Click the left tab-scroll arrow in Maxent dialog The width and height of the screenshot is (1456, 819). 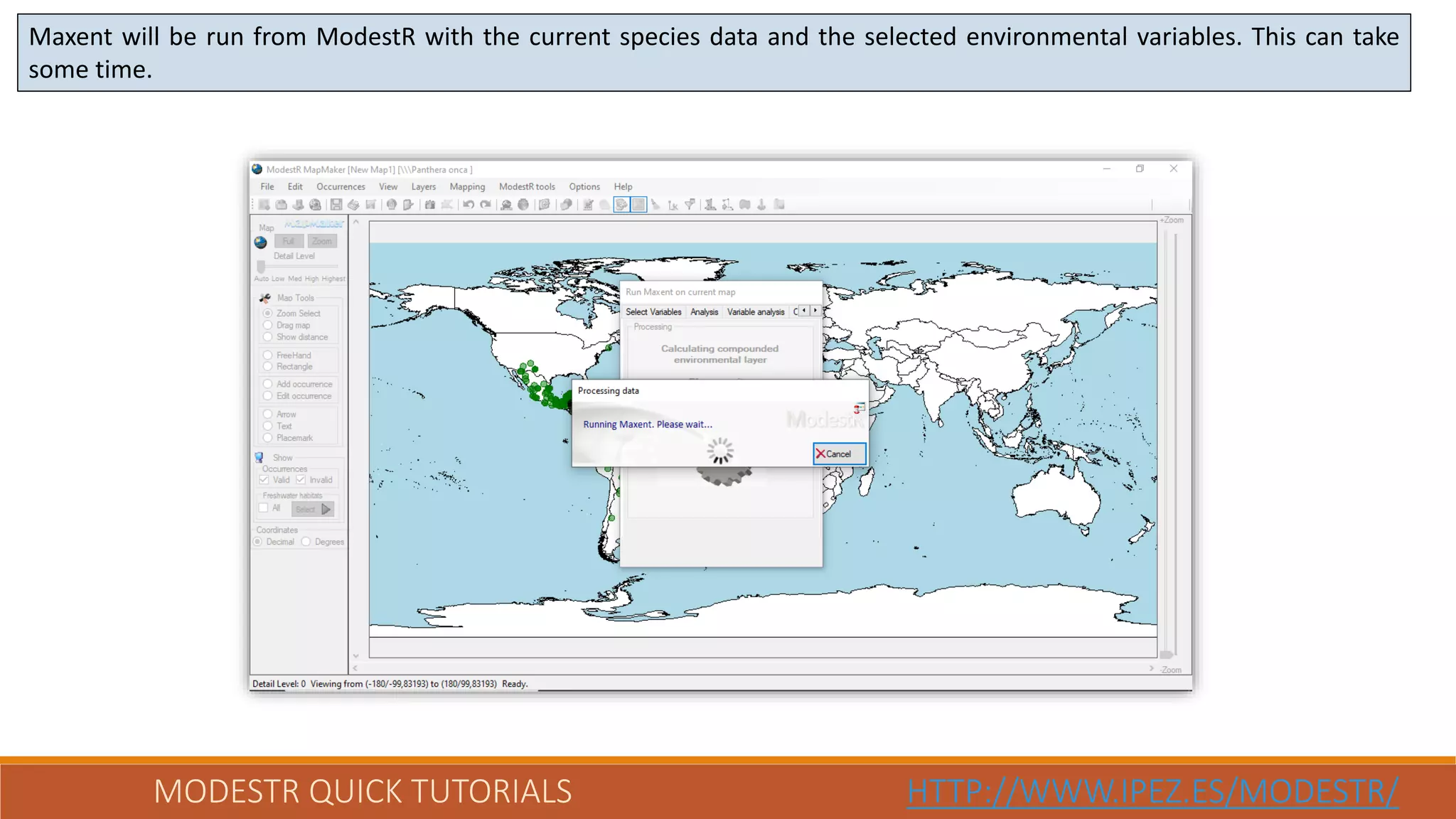(x=804, y=311)
